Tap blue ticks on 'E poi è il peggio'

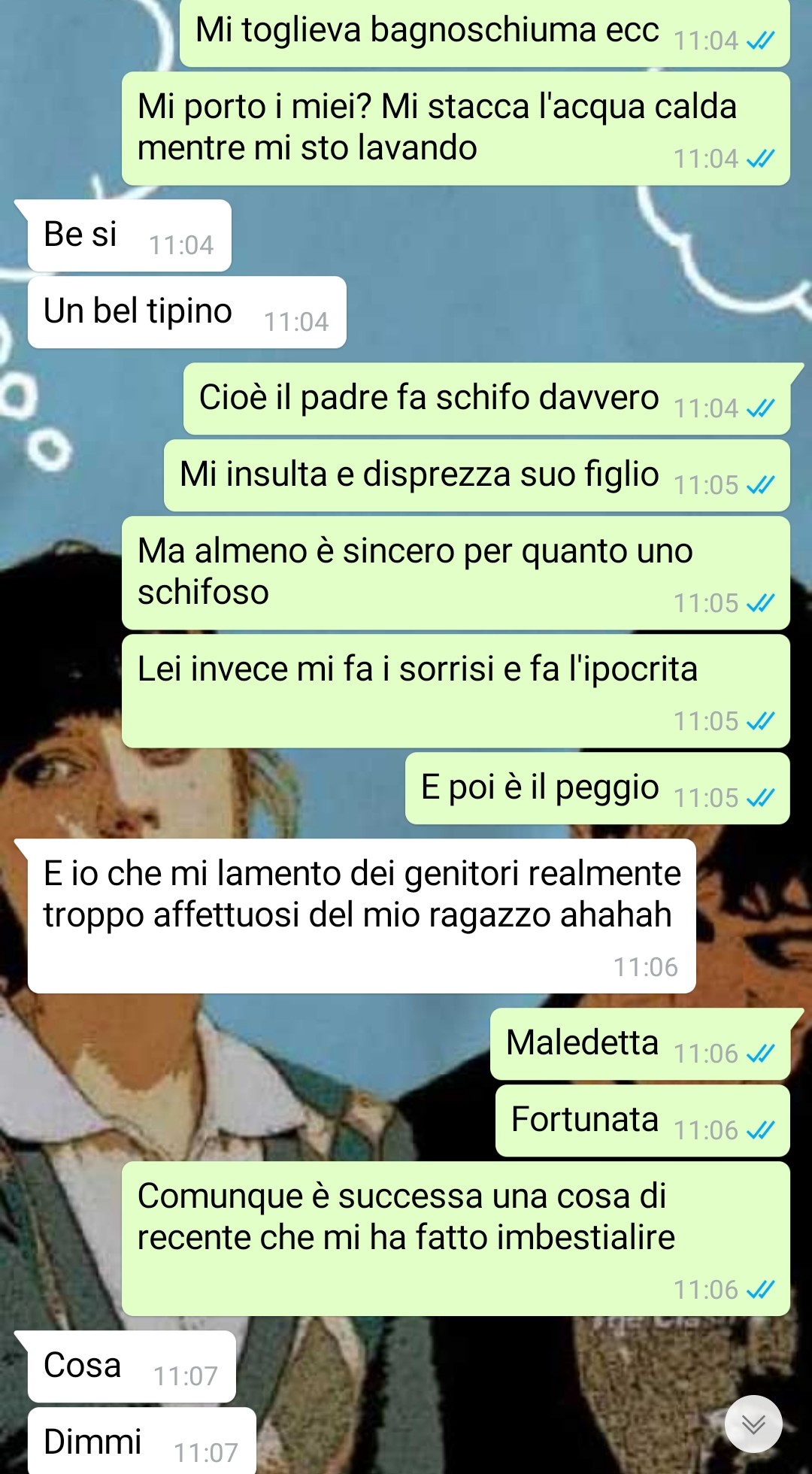pyautogui.click(x=760, y=798)
